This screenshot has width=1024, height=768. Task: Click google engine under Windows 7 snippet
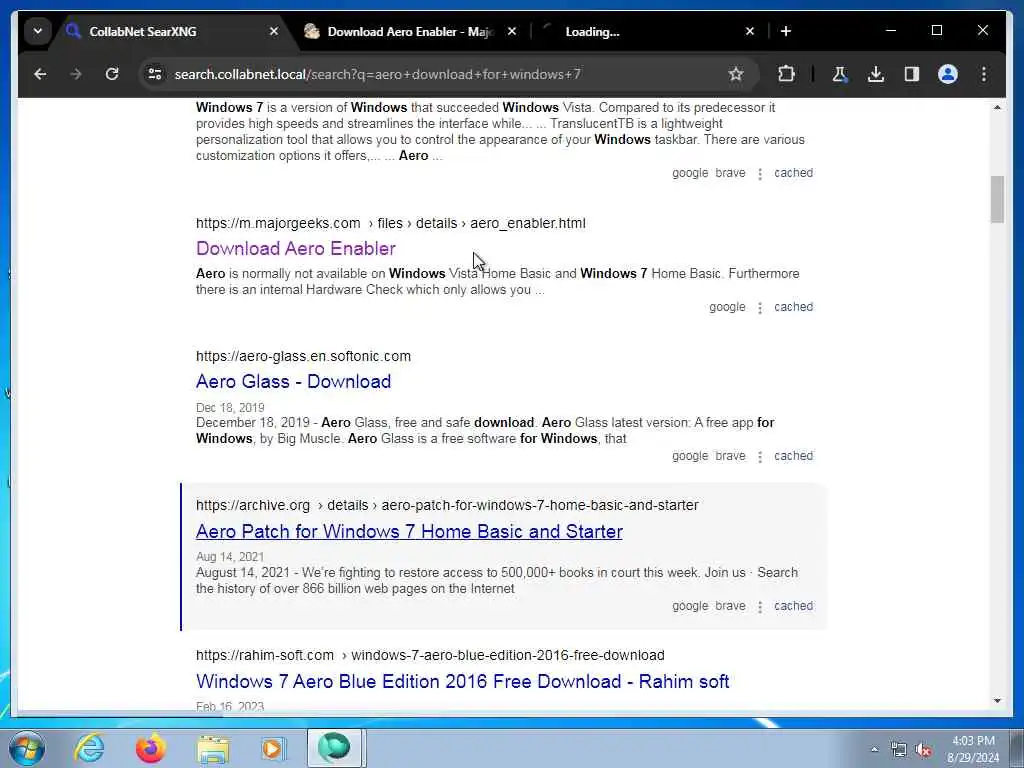pyautogui.click(x=690, y=173)
